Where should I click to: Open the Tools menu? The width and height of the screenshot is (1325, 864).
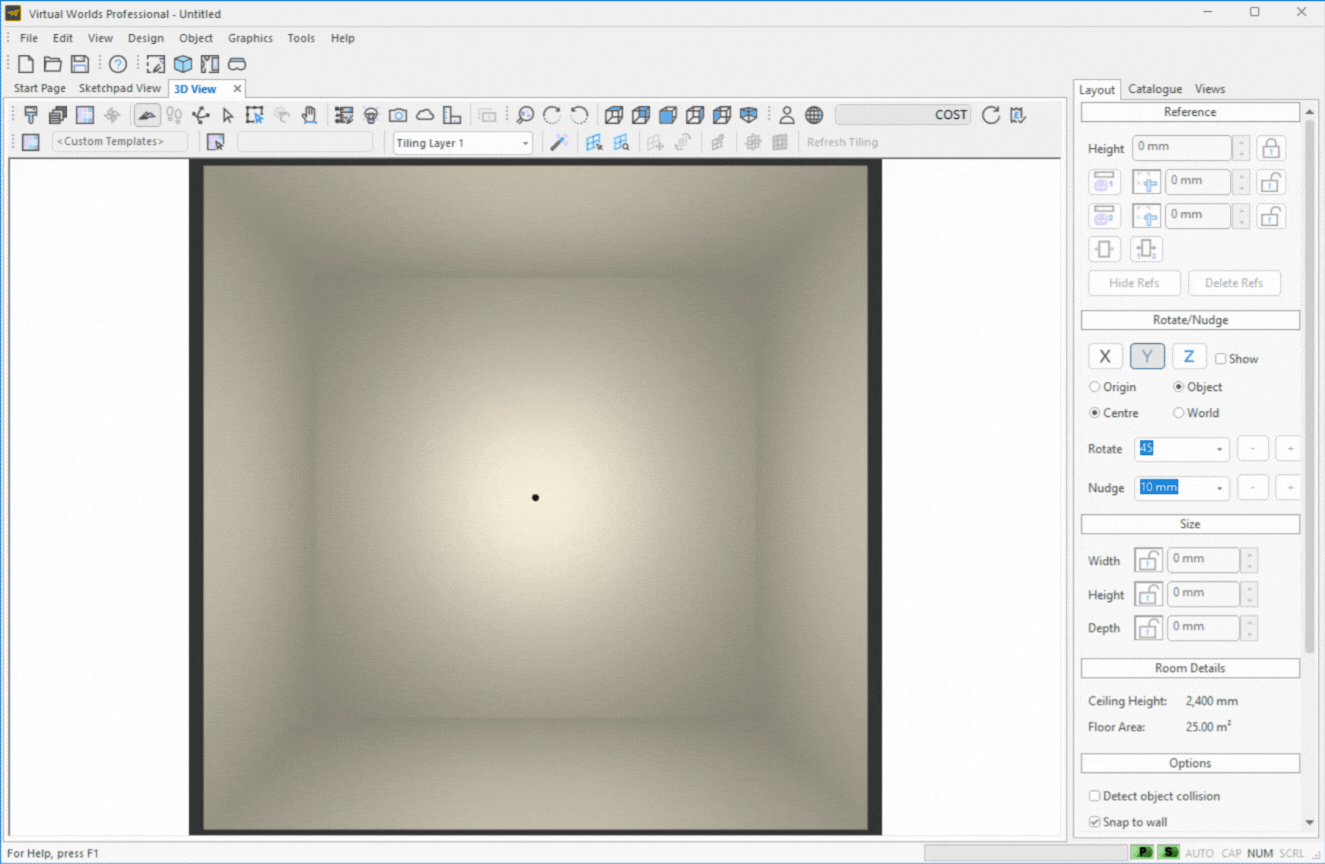pos(301,38)
